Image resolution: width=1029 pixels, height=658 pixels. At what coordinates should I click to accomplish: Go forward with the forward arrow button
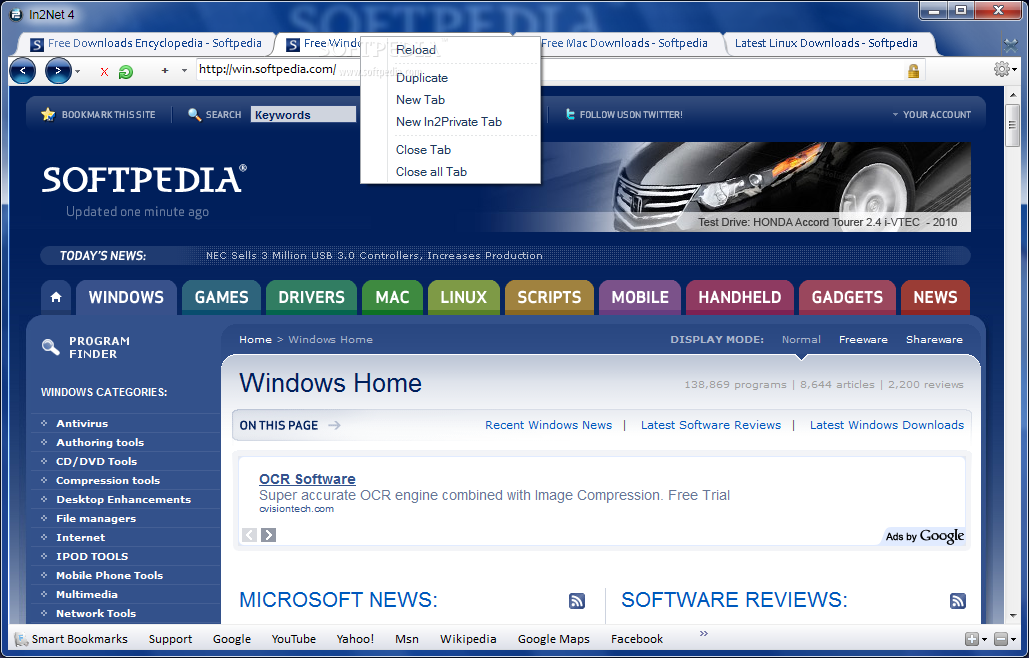pos(58,70)
